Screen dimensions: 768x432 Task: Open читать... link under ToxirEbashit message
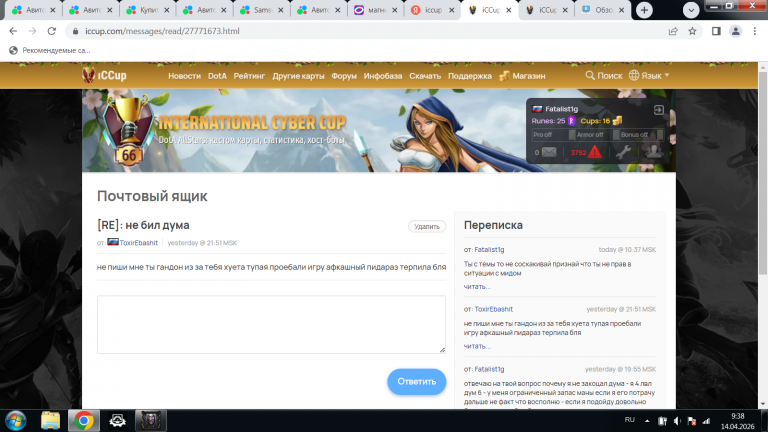pos(477,346)
